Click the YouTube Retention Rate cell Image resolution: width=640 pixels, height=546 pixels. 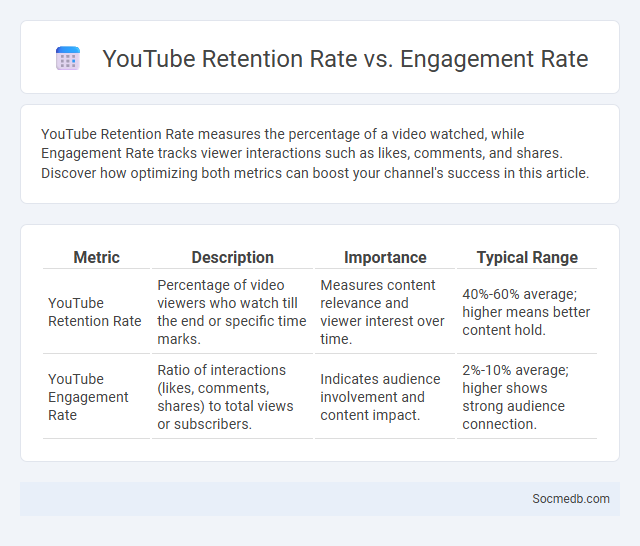pyautogui.click(x=96, y=312)
